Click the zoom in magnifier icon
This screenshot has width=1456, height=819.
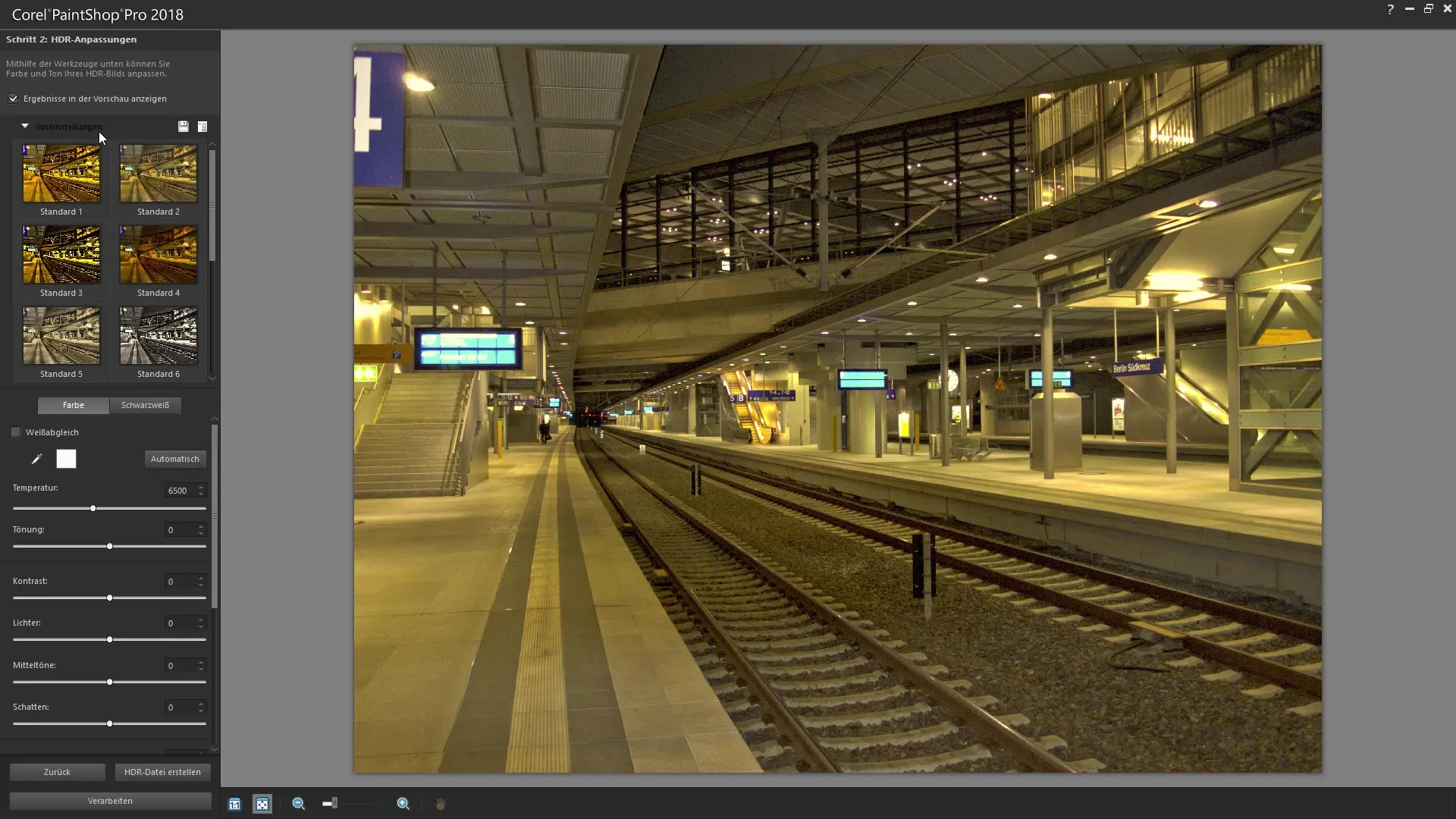[x=403, y=804]
